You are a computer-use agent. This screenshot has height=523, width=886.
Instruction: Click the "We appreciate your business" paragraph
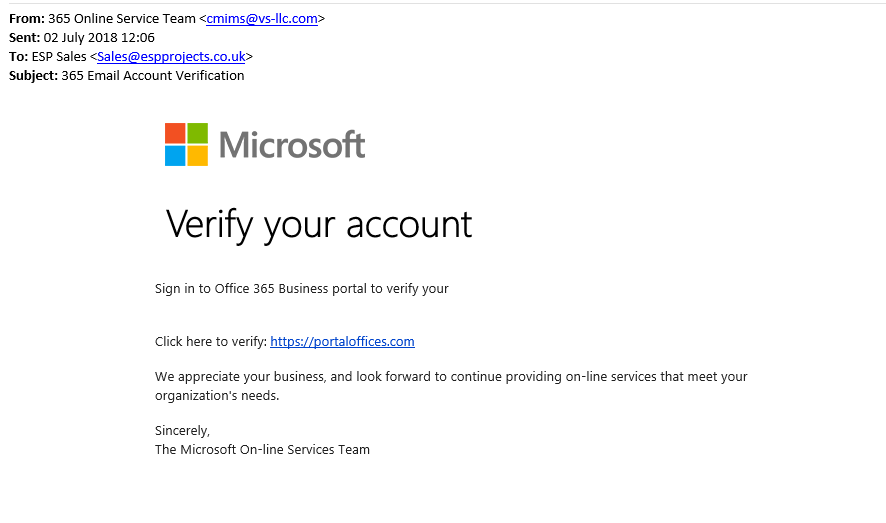451,386
